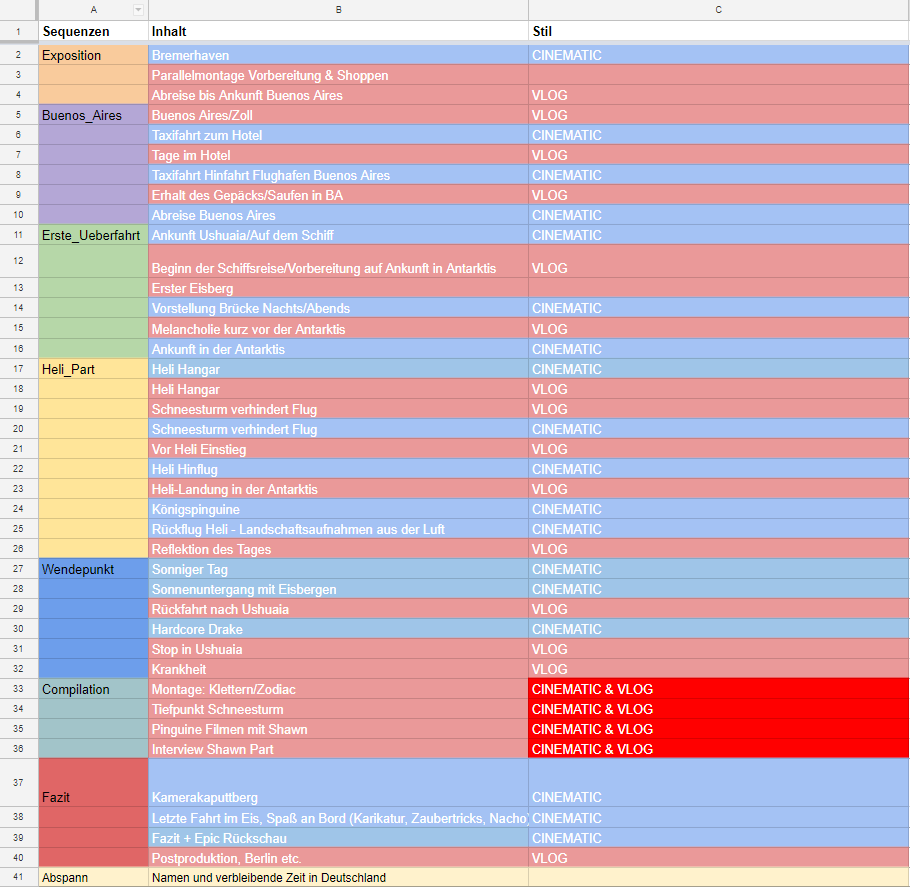The image size is (910, 887).
Task: Click 'Schneesturm verhindert Flug' in row 19
Action: 338,409
